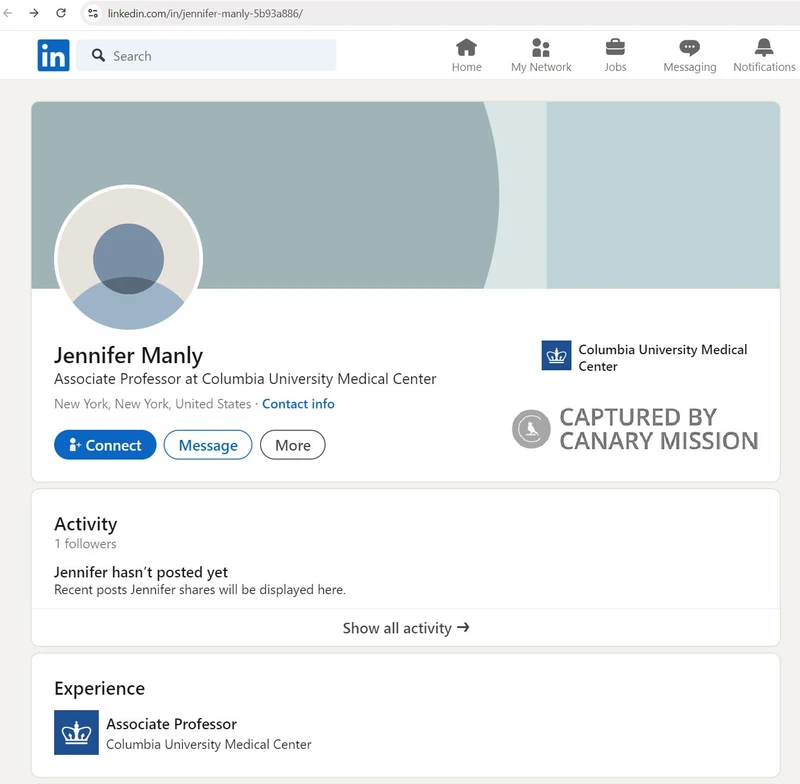
Task: Open the My Network people icon
Action: click(541, 47)
